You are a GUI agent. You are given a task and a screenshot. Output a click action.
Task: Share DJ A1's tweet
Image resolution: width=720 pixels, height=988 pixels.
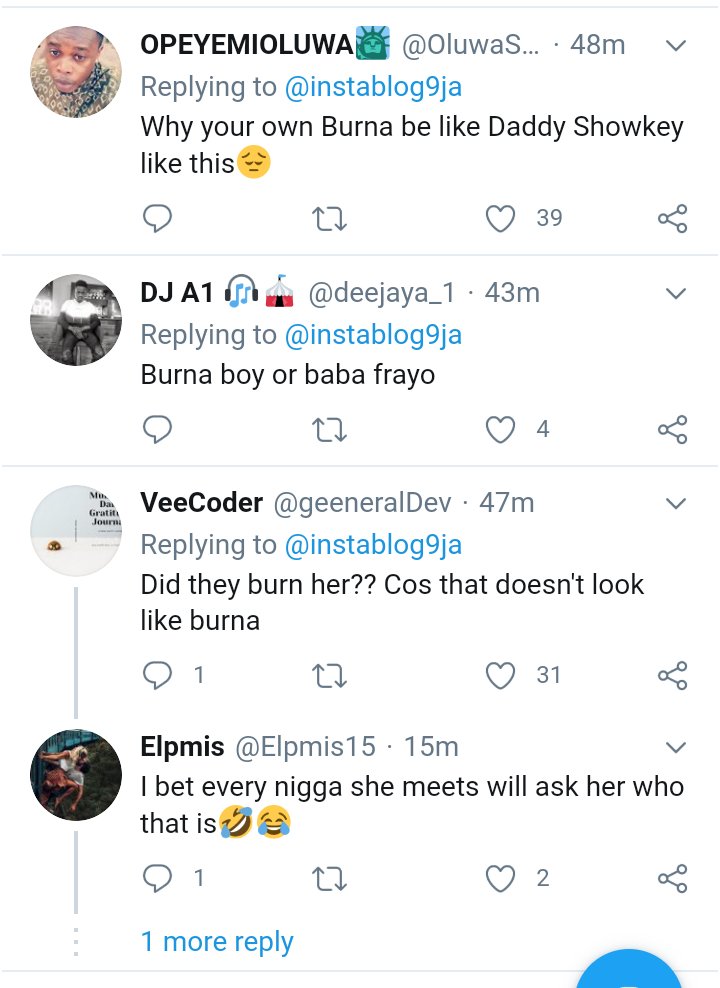tap(672, 430)
